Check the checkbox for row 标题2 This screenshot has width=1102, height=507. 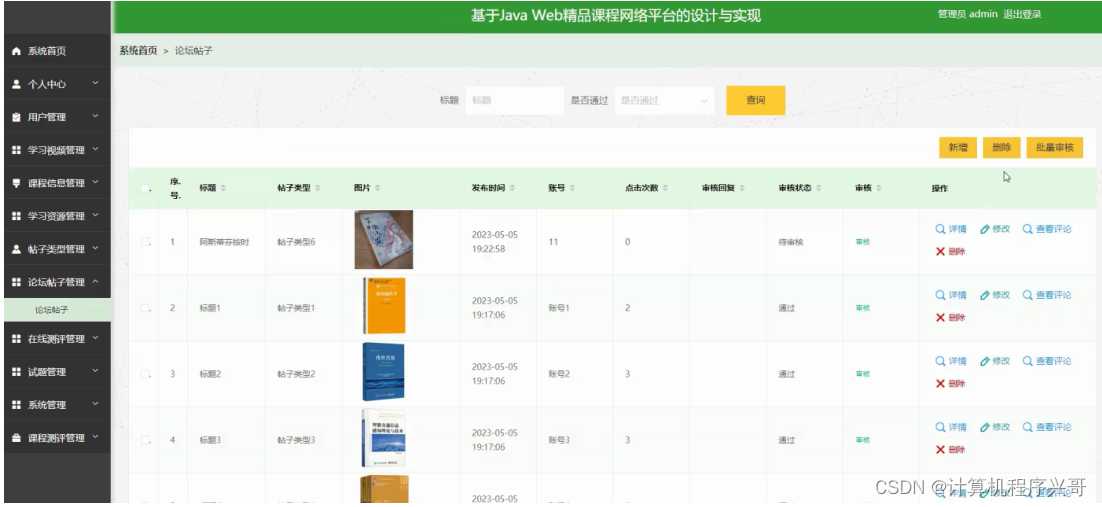pyautogui.click(x=145, y=374)
